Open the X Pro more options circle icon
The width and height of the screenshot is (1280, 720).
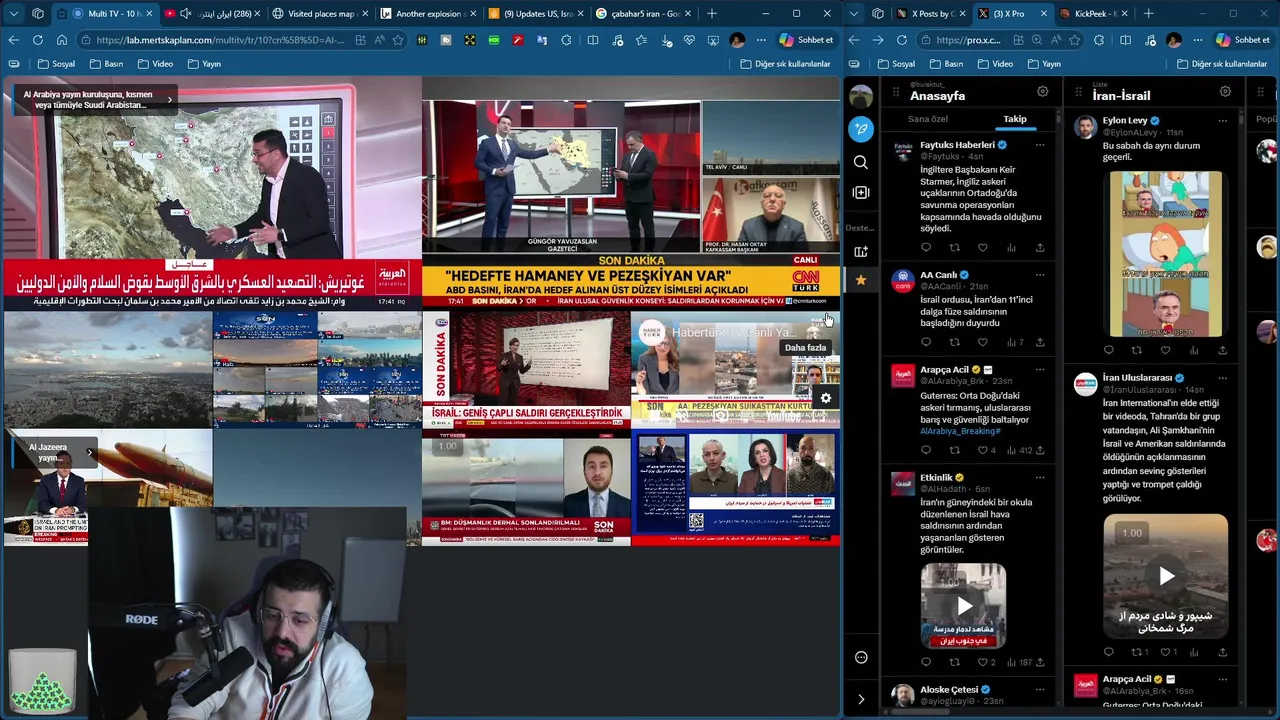coord(861,657)
